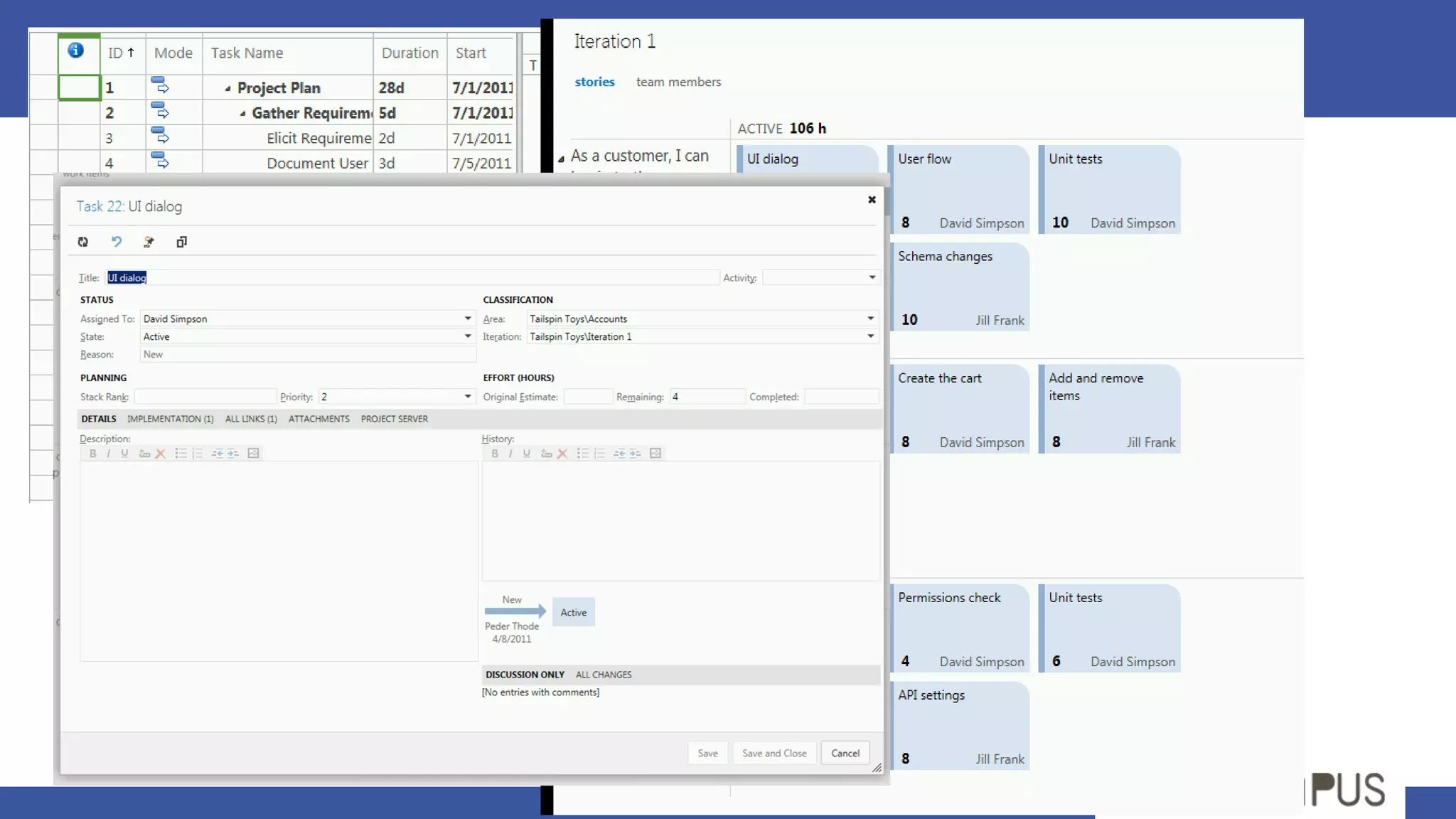The height and width of the screenshot is (819, 1456).
Task: Click the blue info icon column header
Action: point(76,50)
